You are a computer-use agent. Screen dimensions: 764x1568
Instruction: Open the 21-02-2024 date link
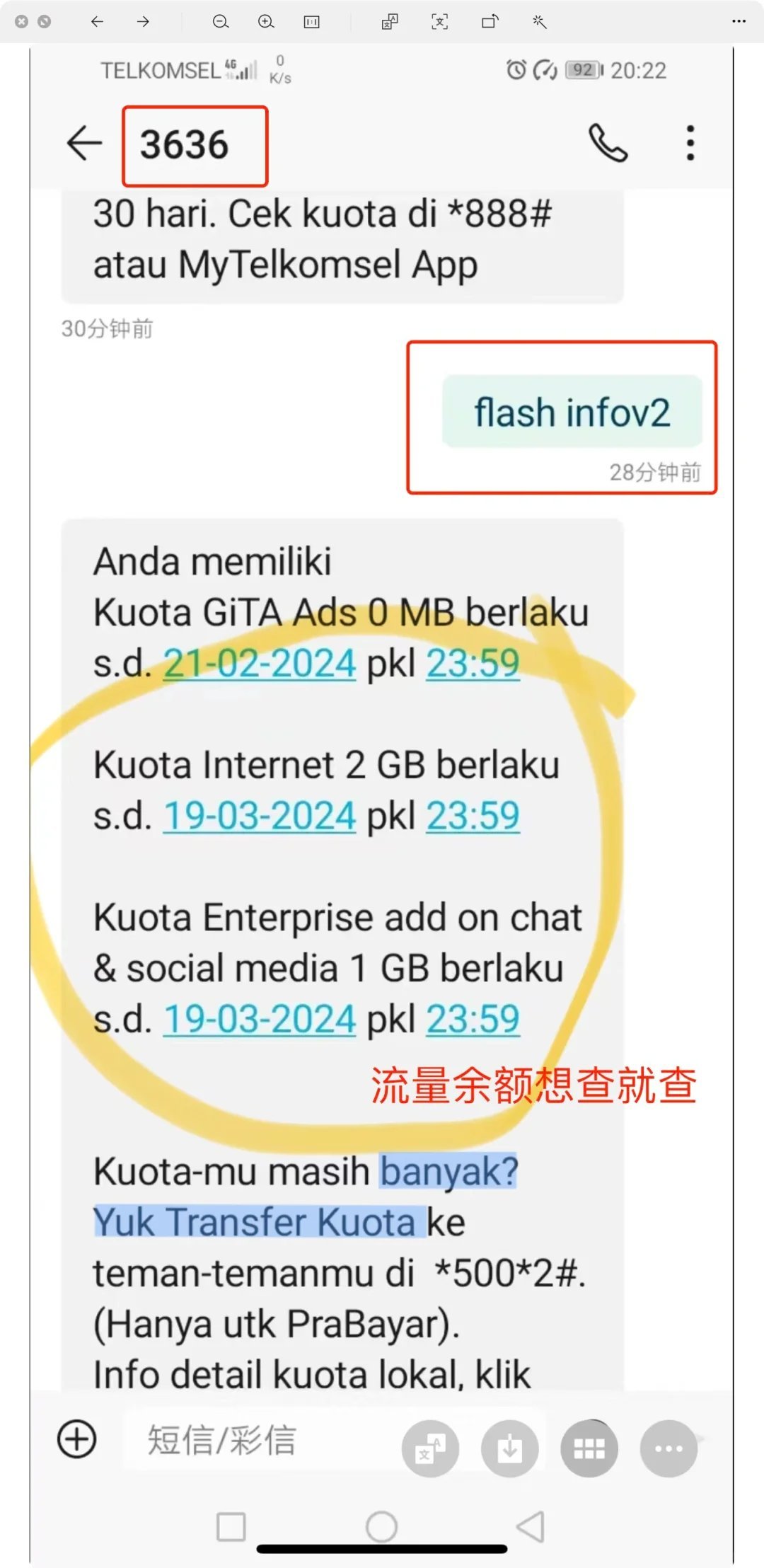pyautogui.click(x=260, y=664)
